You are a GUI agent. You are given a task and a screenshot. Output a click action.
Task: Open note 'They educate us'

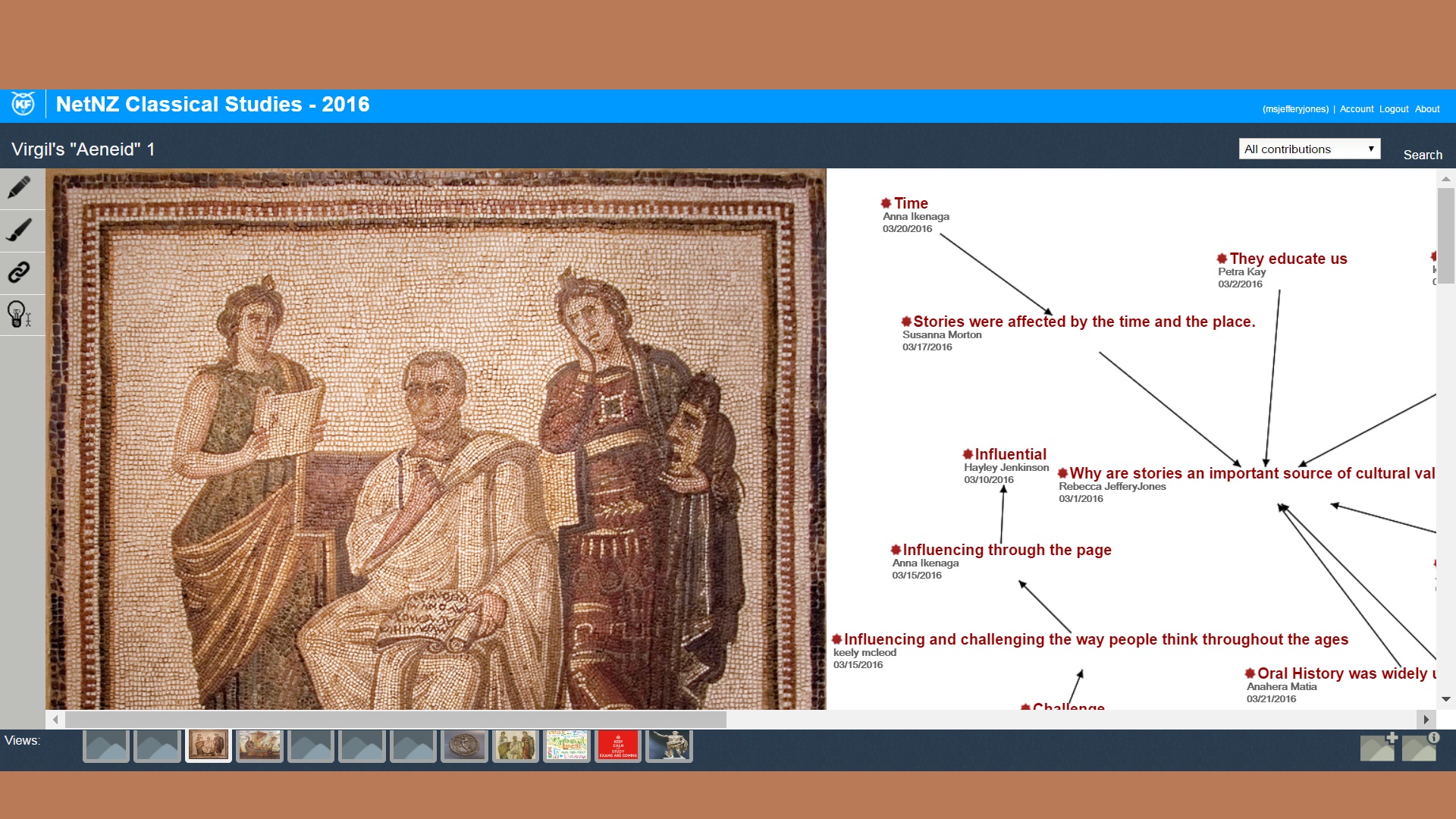point(1288,259)
